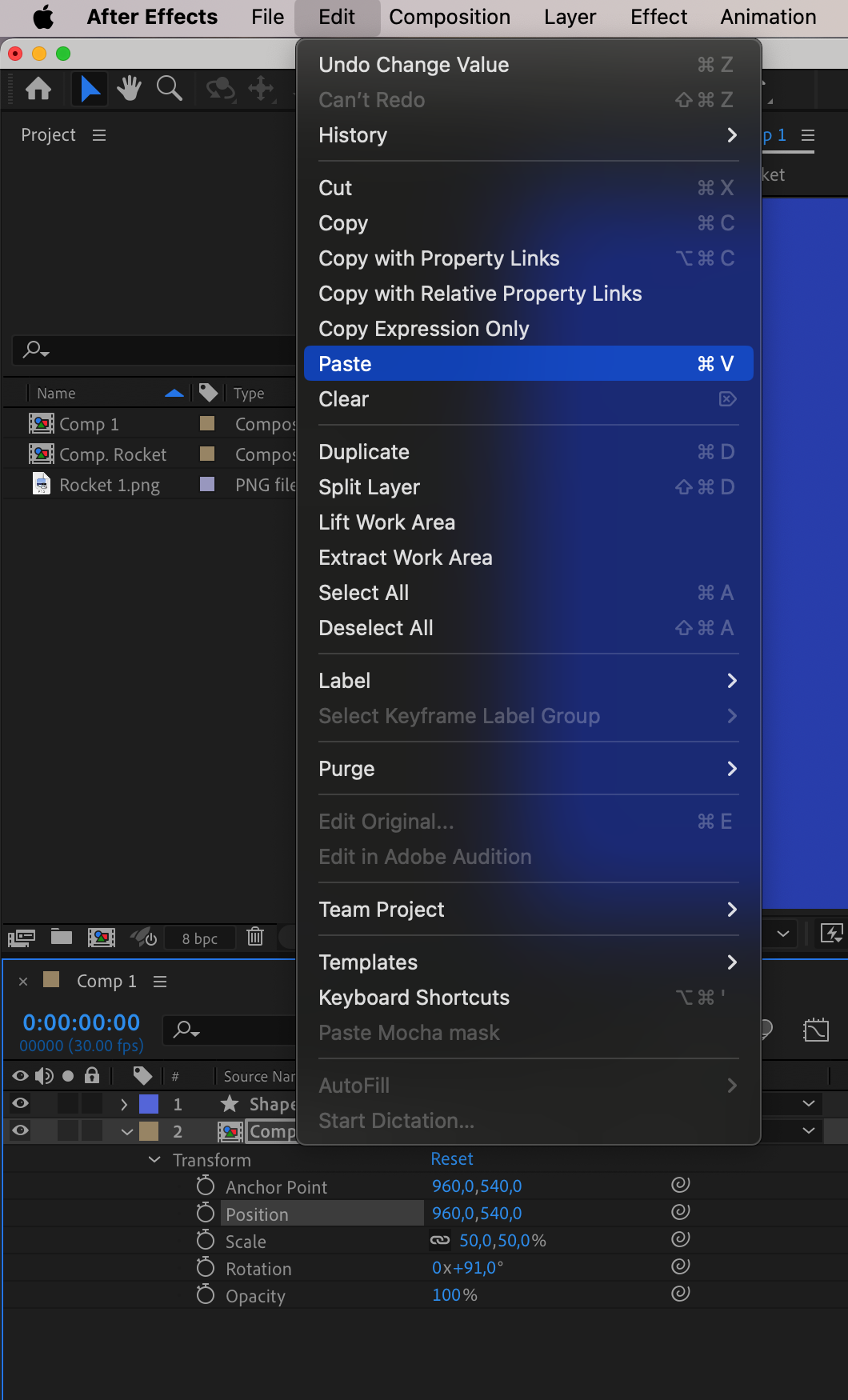Screen dimensions: 848x1400
Task: Click the Anchor Point pick whip
Action: point(681,1185)
